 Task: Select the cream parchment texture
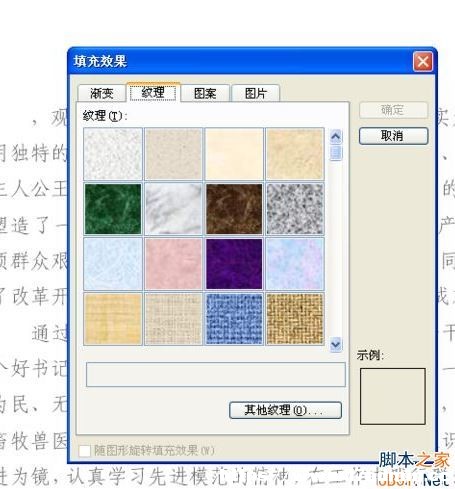[234, 154]
